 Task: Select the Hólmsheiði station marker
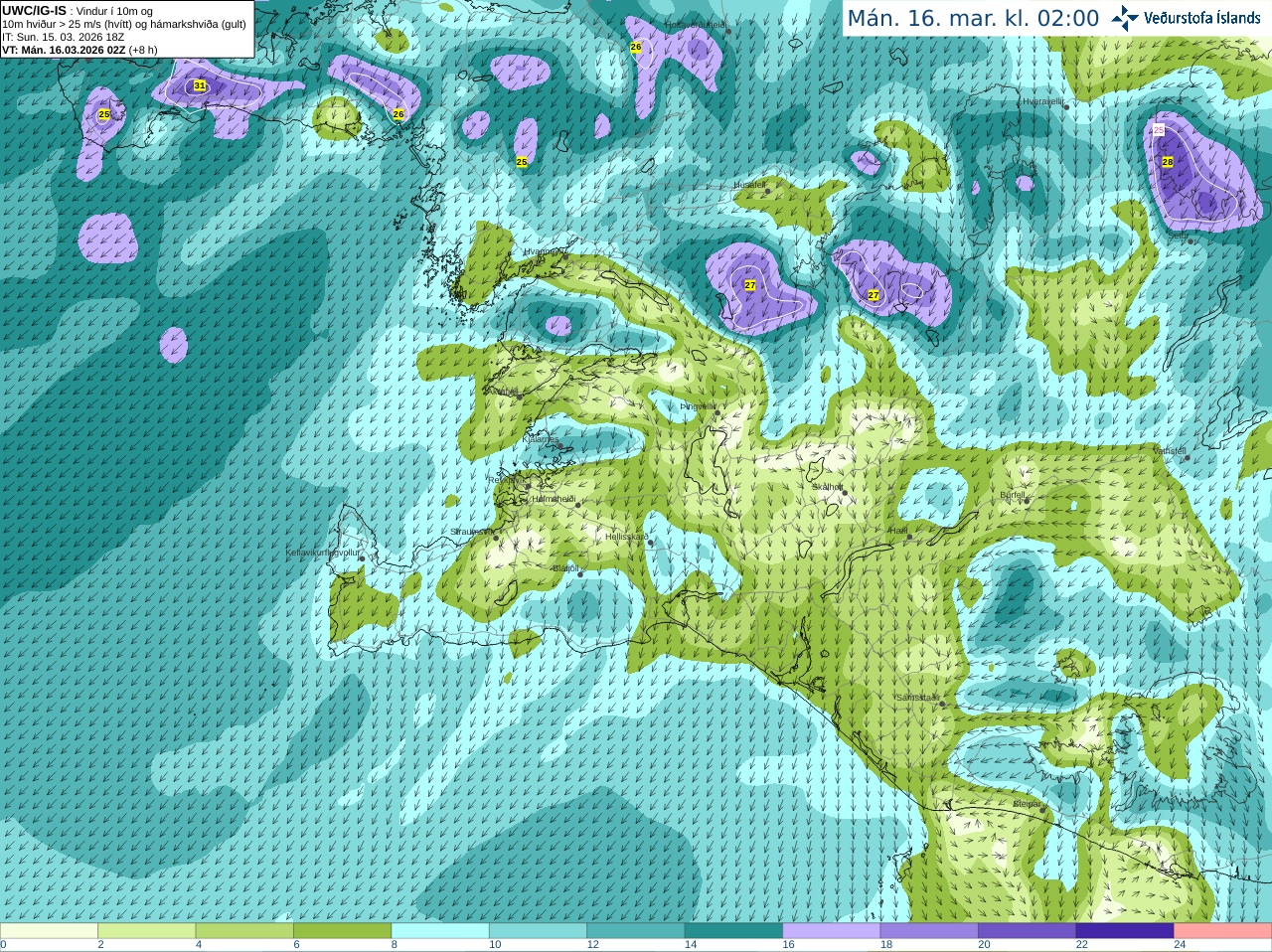tap(577, 505)
